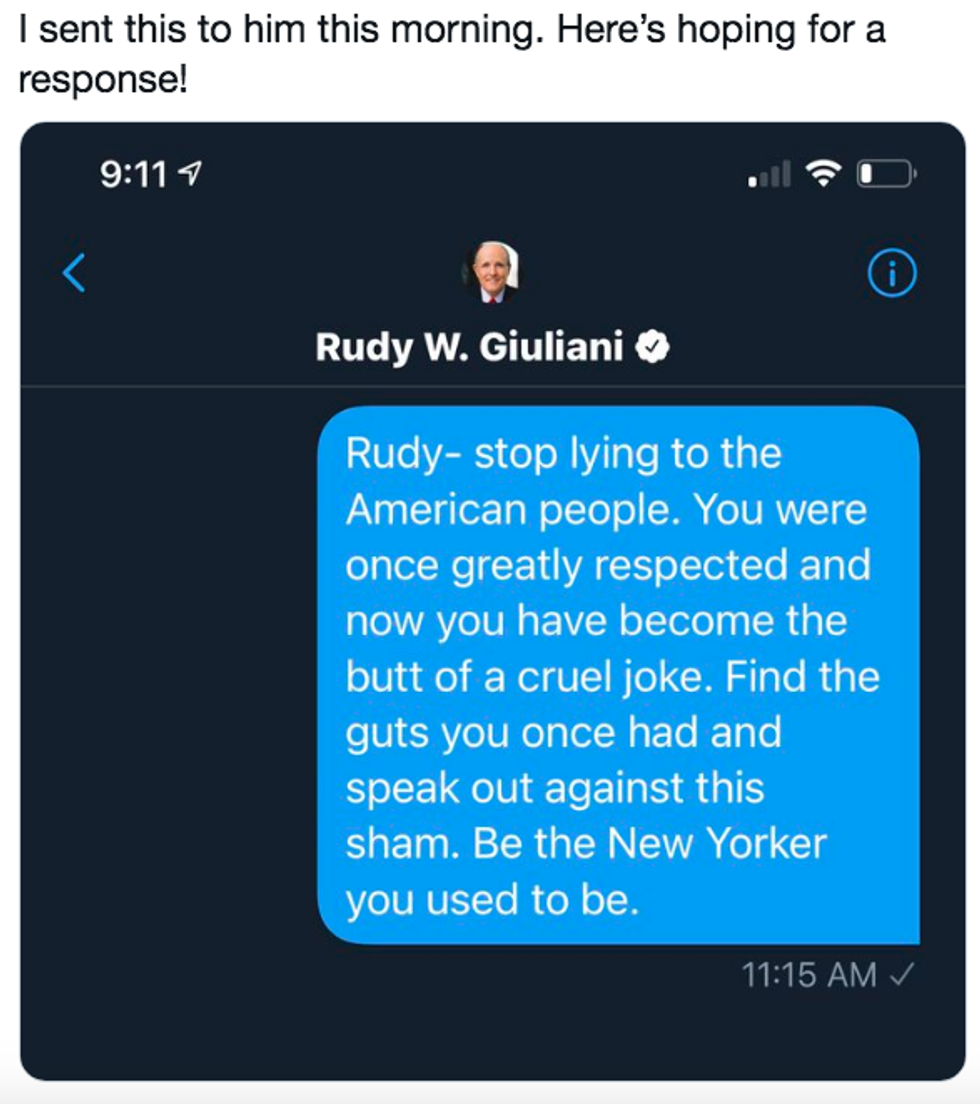Click the cellular signal bars icon

(768, 177)
